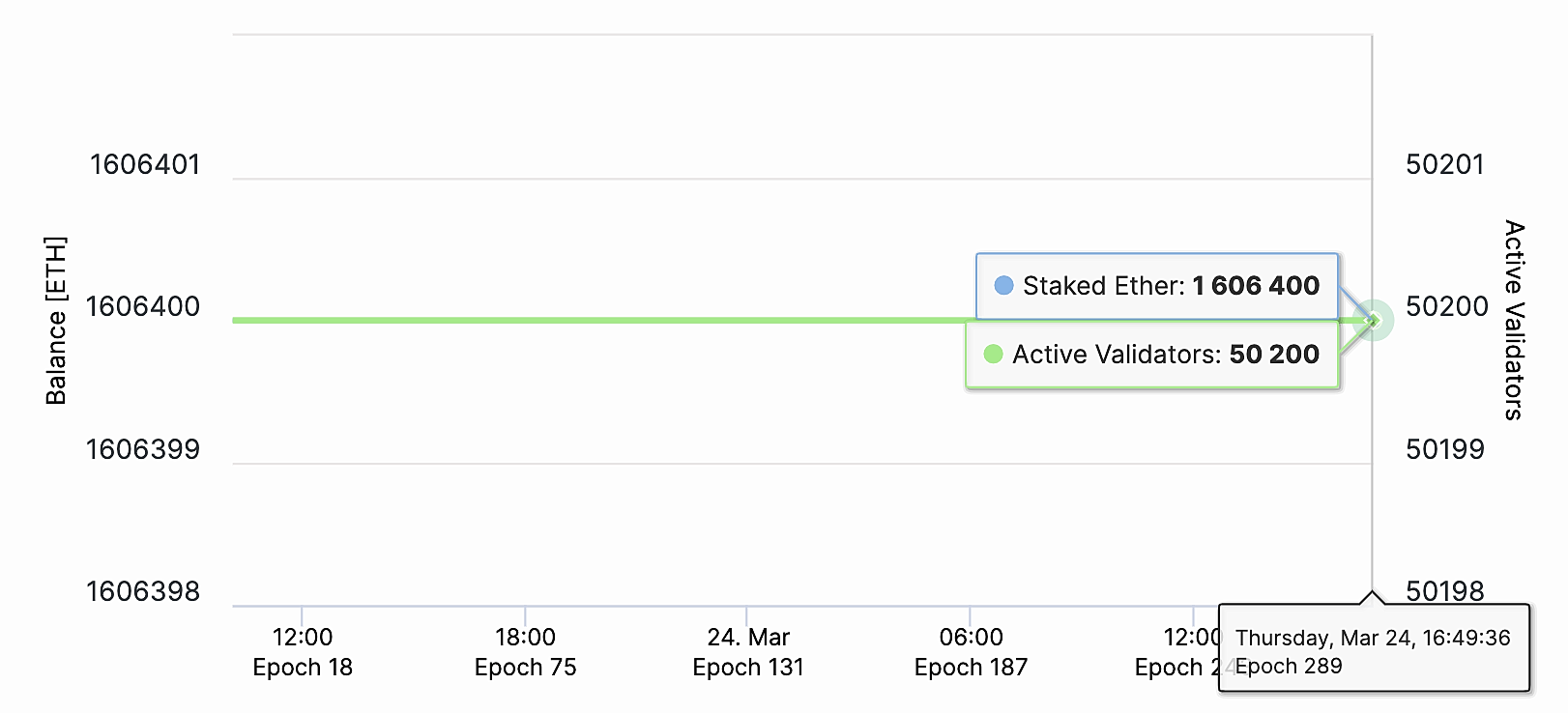Screen dimensions: 1568x713
Task: Click the 50200 validators axis value
Action: pyautogui.click(x=1447, y=306)
